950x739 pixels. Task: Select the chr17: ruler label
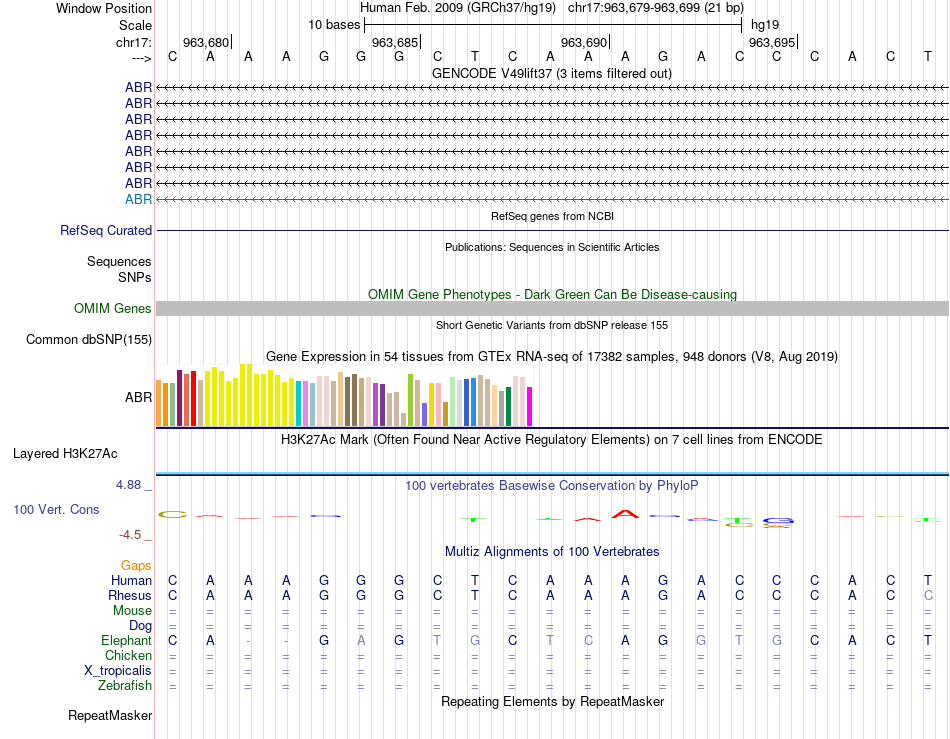(x=134, y=42)
